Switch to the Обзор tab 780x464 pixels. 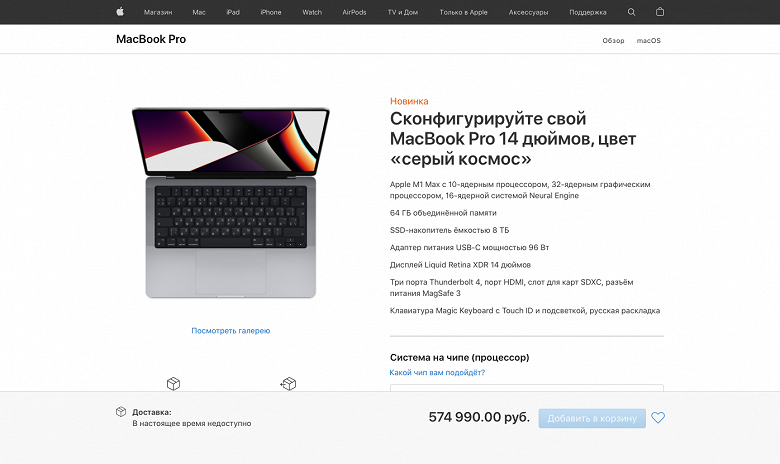click(x=613, y=41)
